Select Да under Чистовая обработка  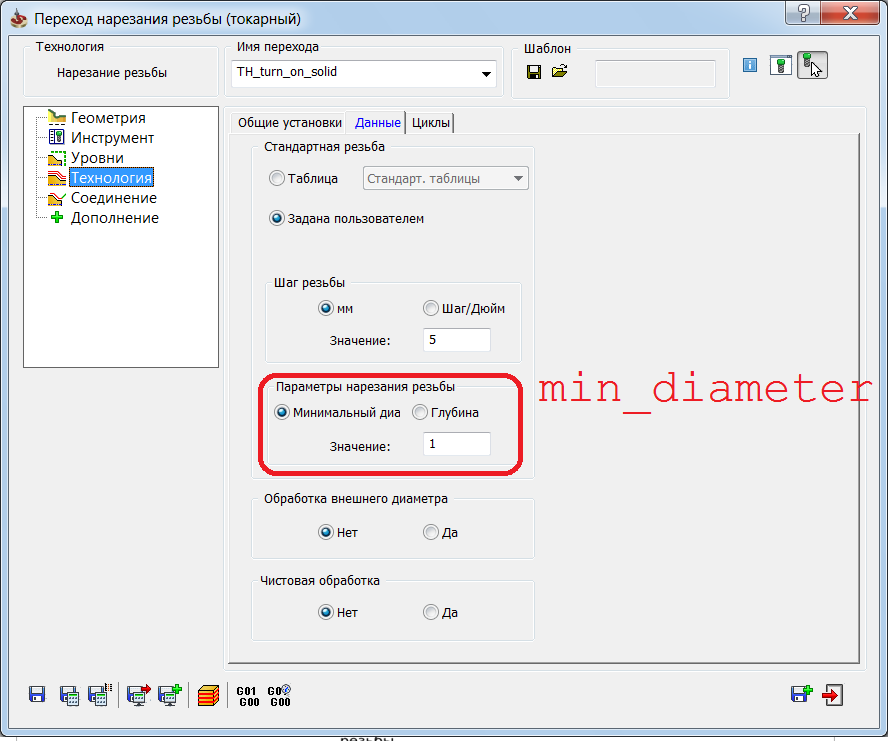[x=431, y=612]
